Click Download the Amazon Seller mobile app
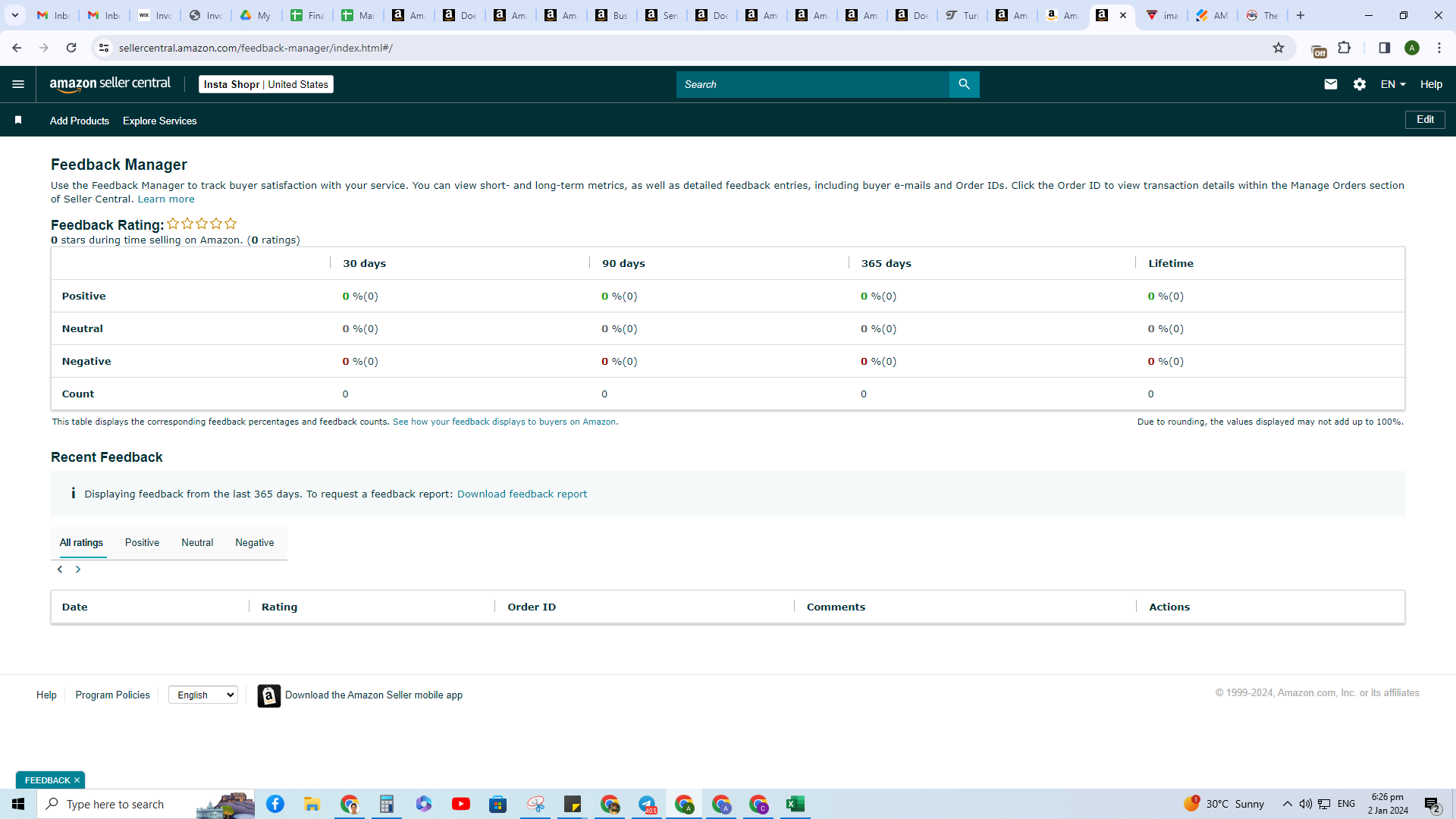 374,695
